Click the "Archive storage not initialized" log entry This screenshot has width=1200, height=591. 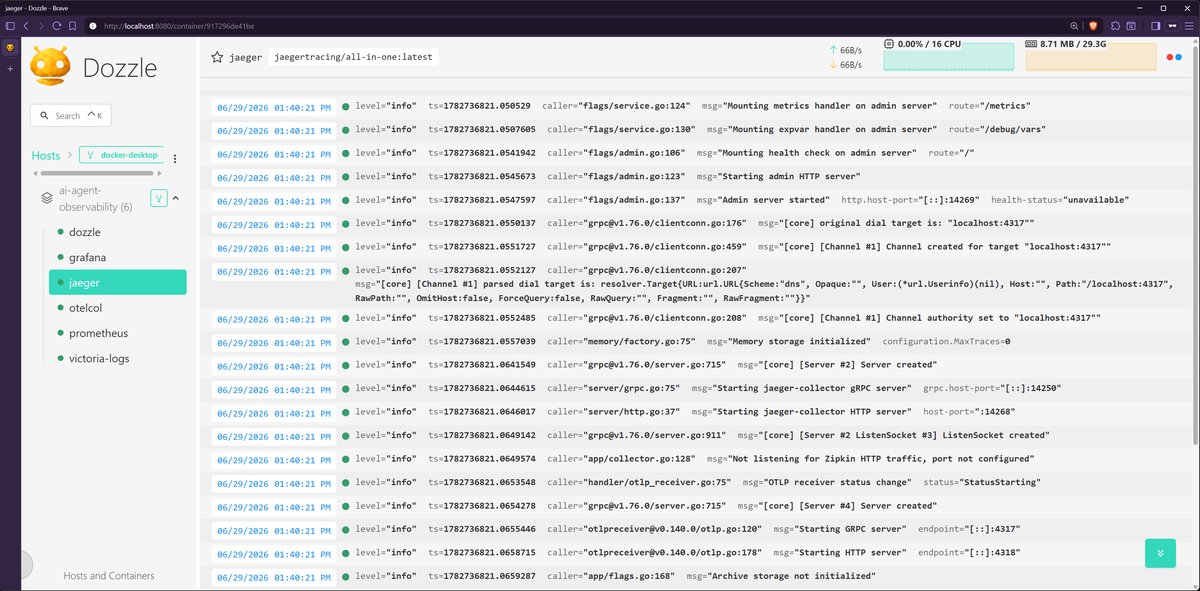click(x=781, y=576)
